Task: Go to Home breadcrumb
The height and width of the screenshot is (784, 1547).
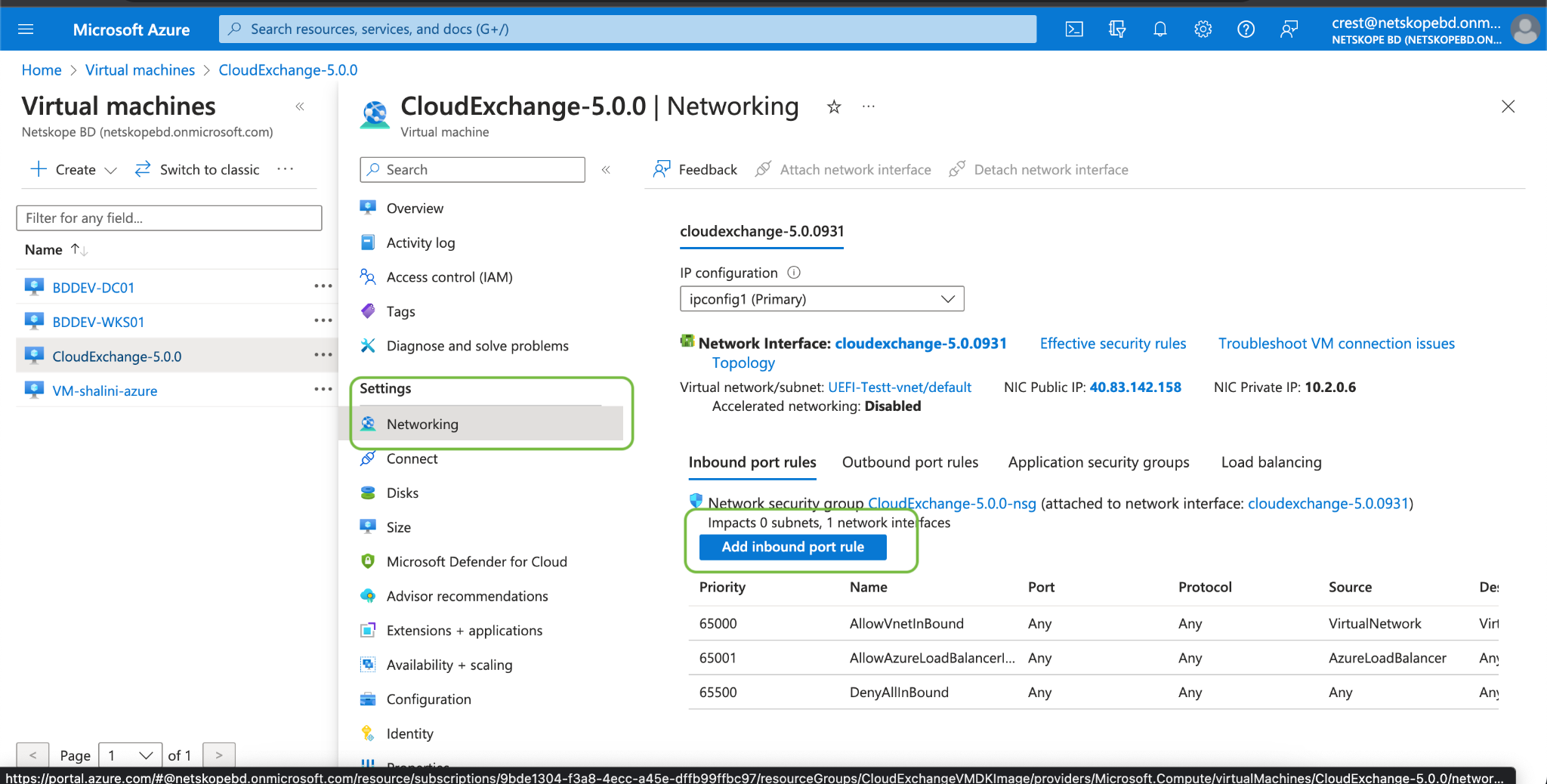Action: point(42,70)
